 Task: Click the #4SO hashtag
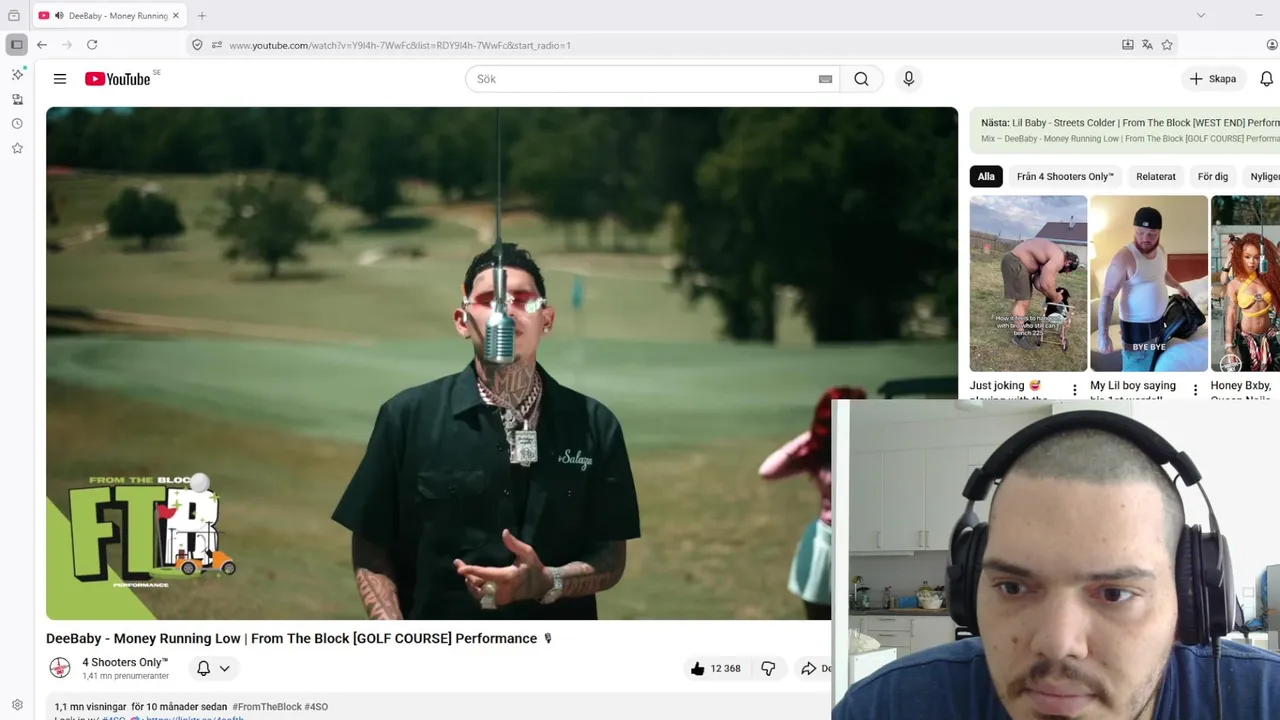(316, 707)
